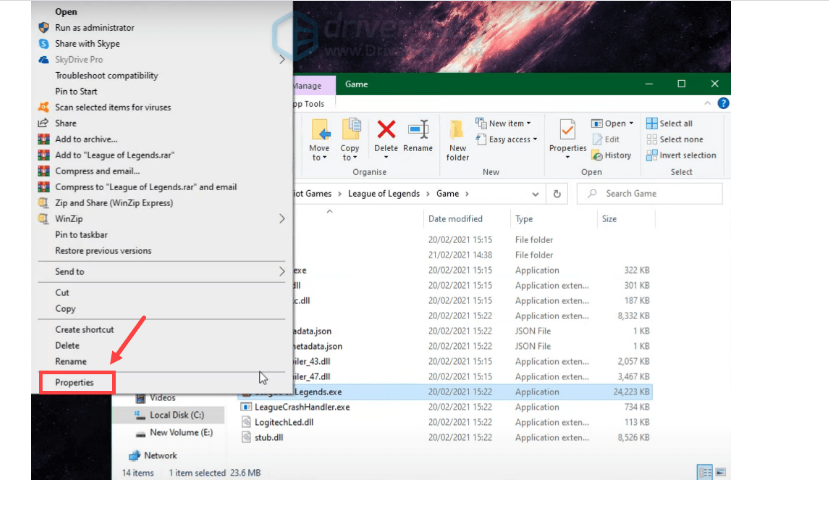
Task: Select Delete in the context menu
Action: pos(67,345)
